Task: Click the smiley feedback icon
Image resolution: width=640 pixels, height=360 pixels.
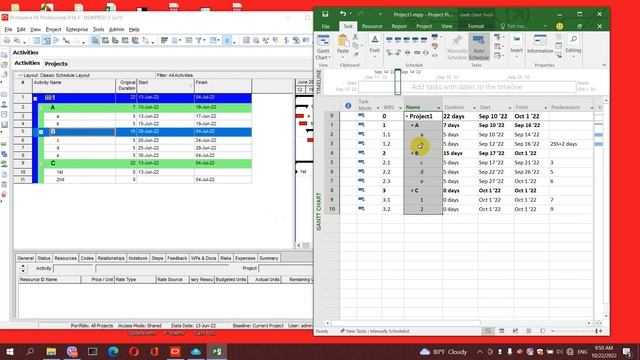Action: [x=560, y=26]
